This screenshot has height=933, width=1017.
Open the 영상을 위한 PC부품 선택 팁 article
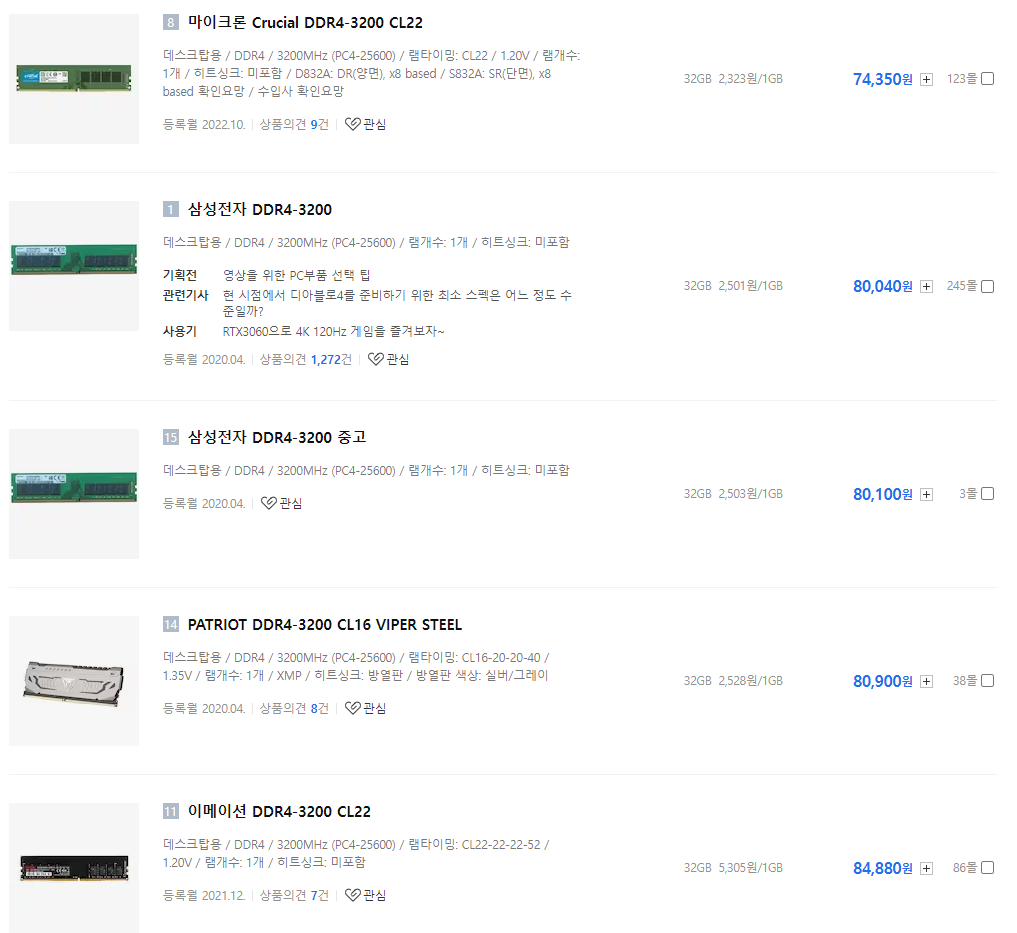(x=296, y=275)
